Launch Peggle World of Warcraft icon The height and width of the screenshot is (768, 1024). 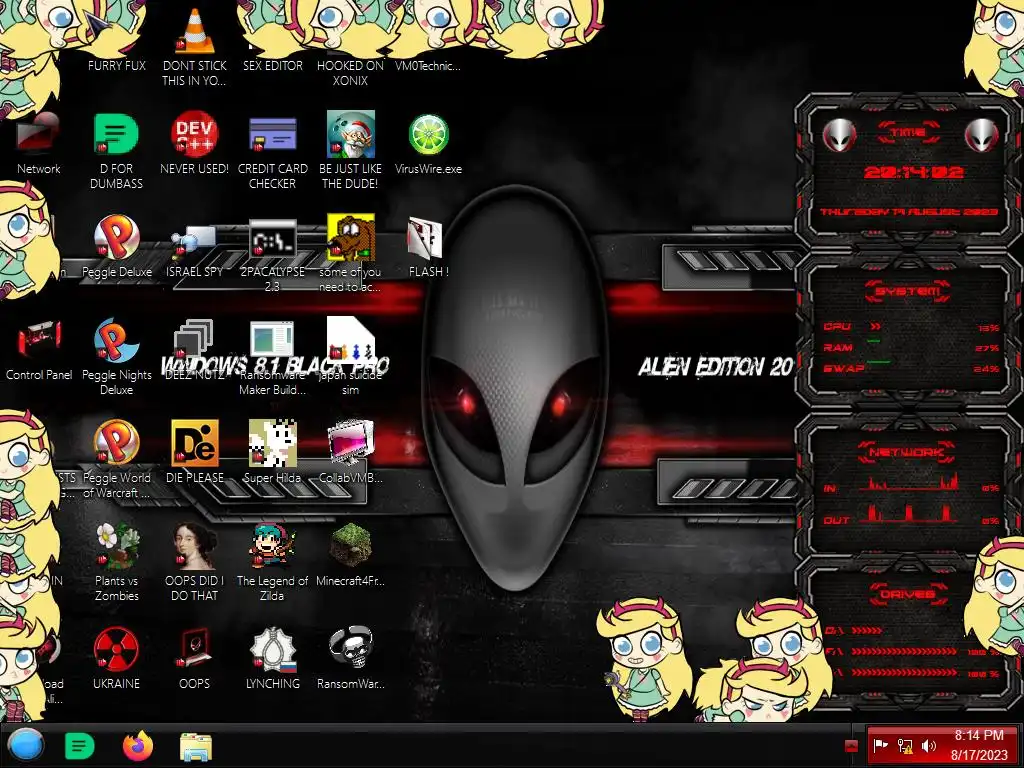(x=116, y=460)
